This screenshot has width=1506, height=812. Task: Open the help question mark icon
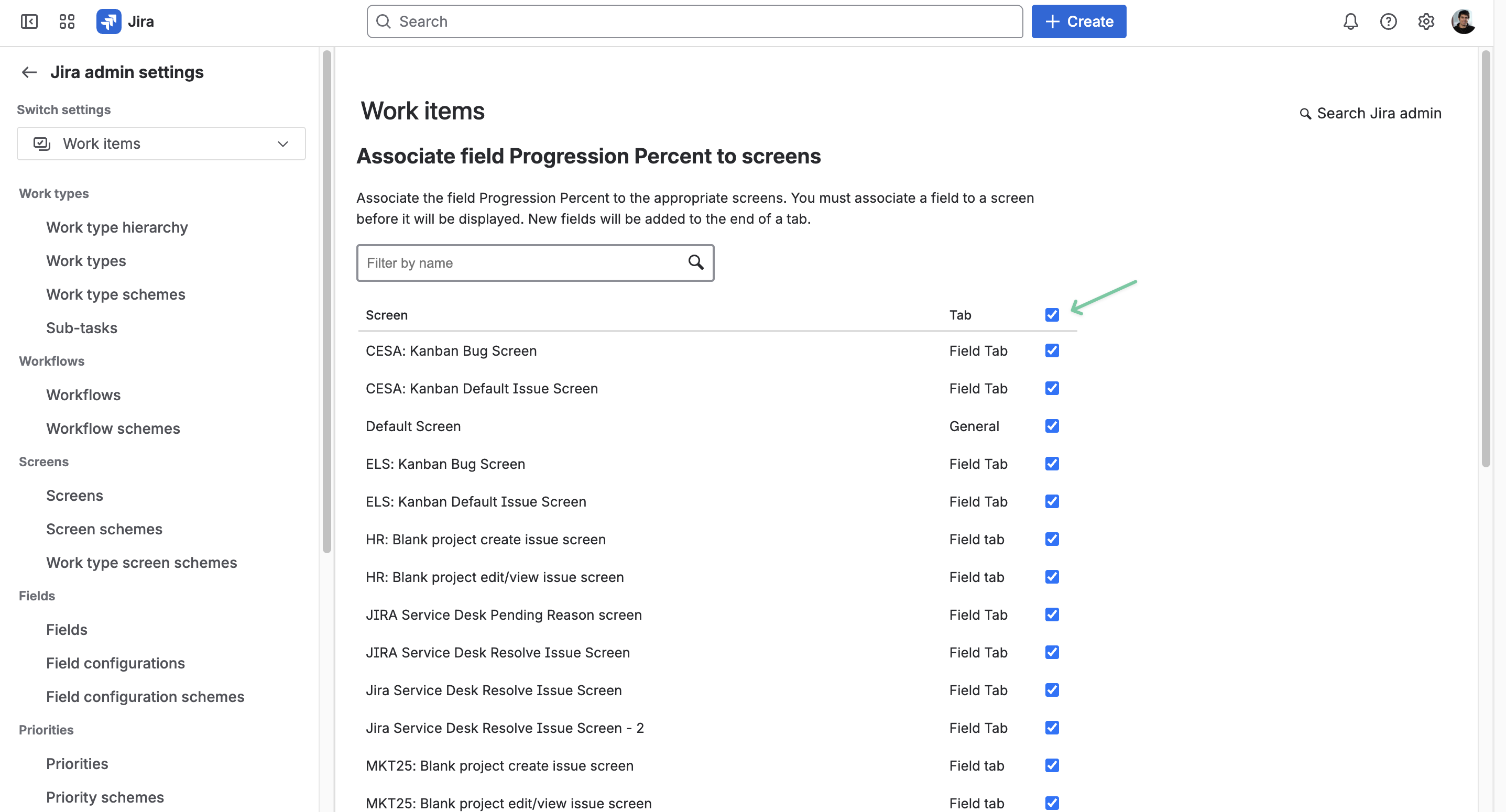pyautogui.click(x=1389, y=21)
